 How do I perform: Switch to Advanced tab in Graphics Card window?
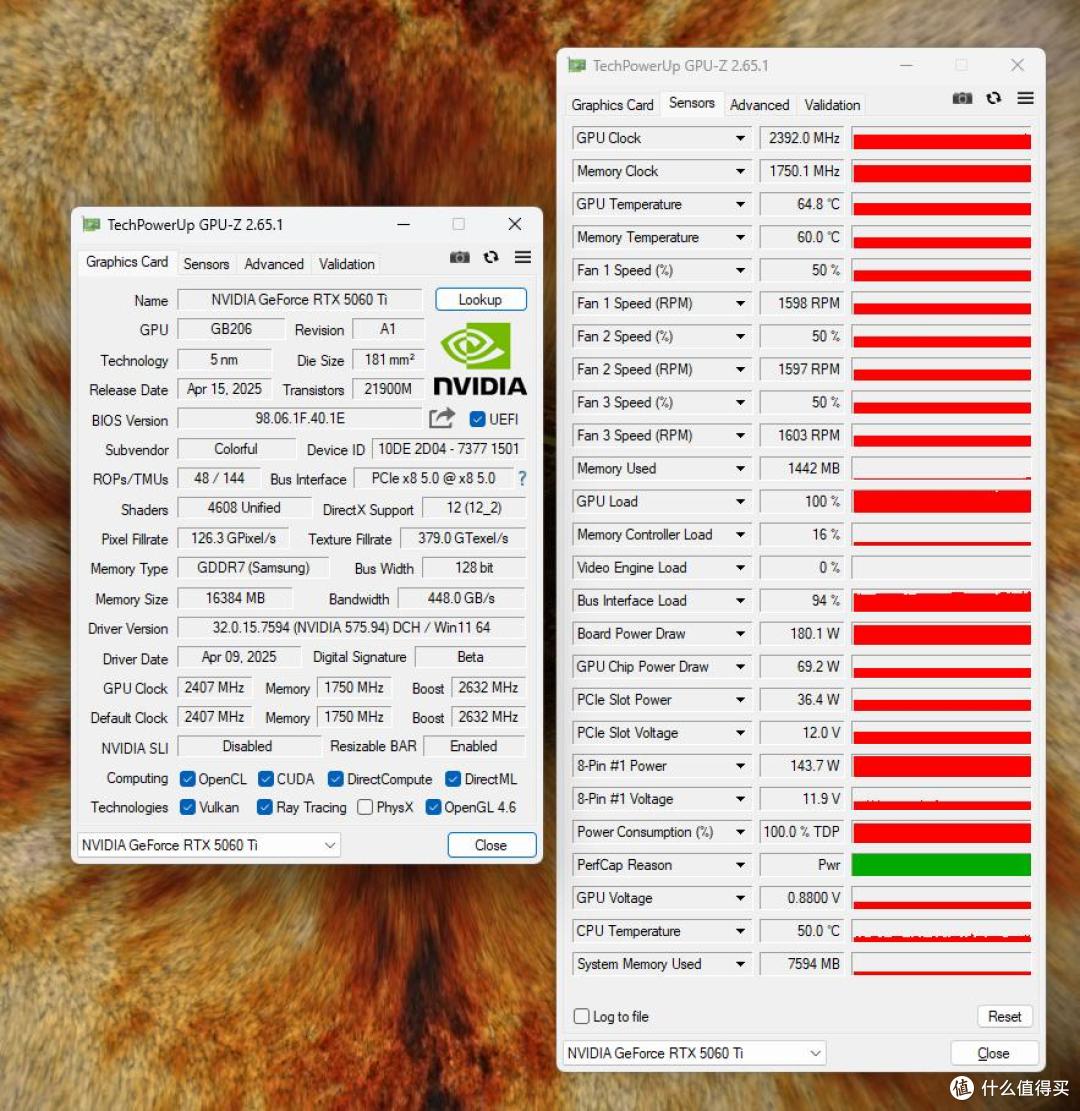(x=274, y=264)
